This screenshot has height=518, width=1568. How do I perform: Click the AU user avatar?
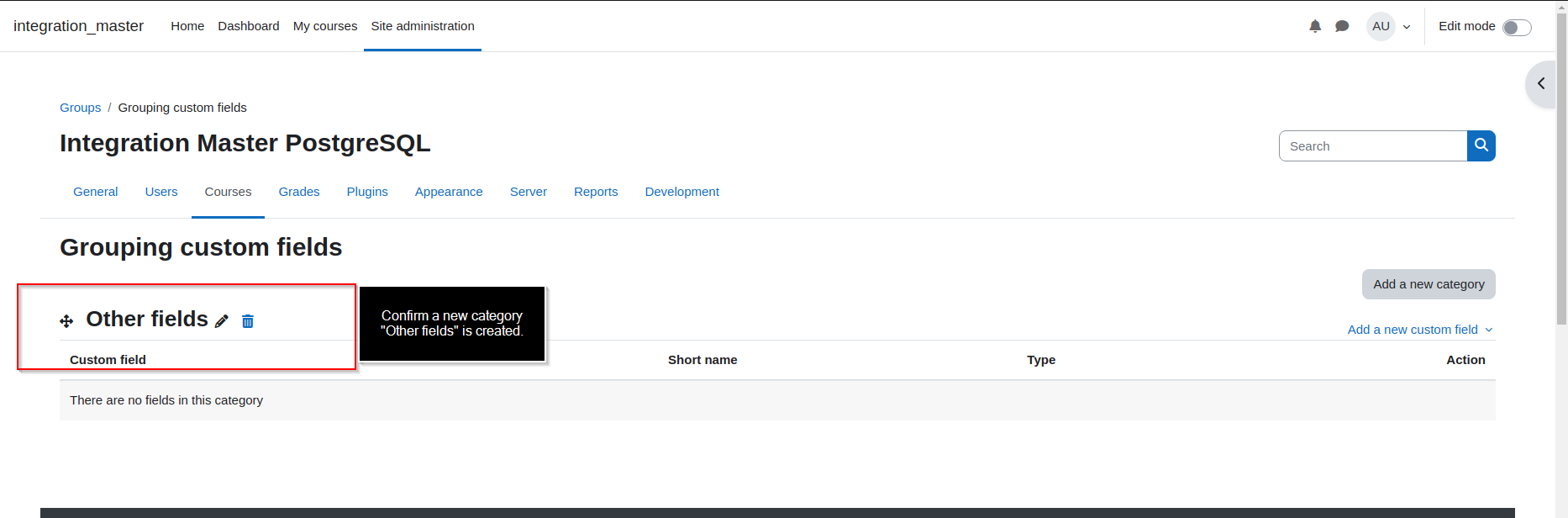(1381, 26)
